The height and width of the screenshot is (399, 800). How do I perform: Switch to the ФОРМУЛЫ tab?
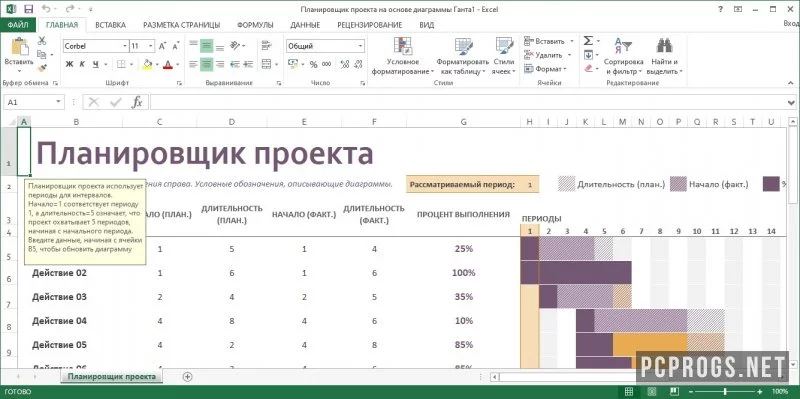(255, 24)
